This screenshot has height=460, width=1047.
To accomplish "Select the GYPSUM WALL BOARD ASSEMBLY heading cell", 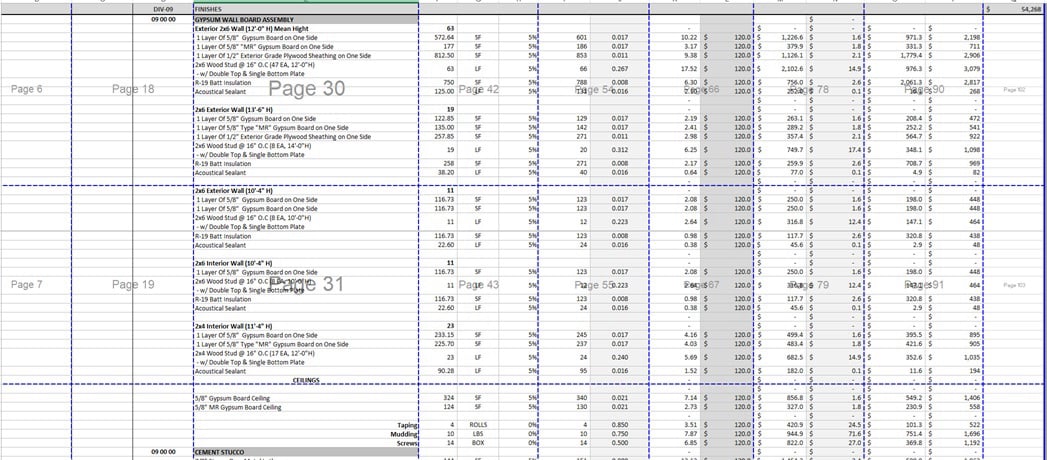I will 306,20.
